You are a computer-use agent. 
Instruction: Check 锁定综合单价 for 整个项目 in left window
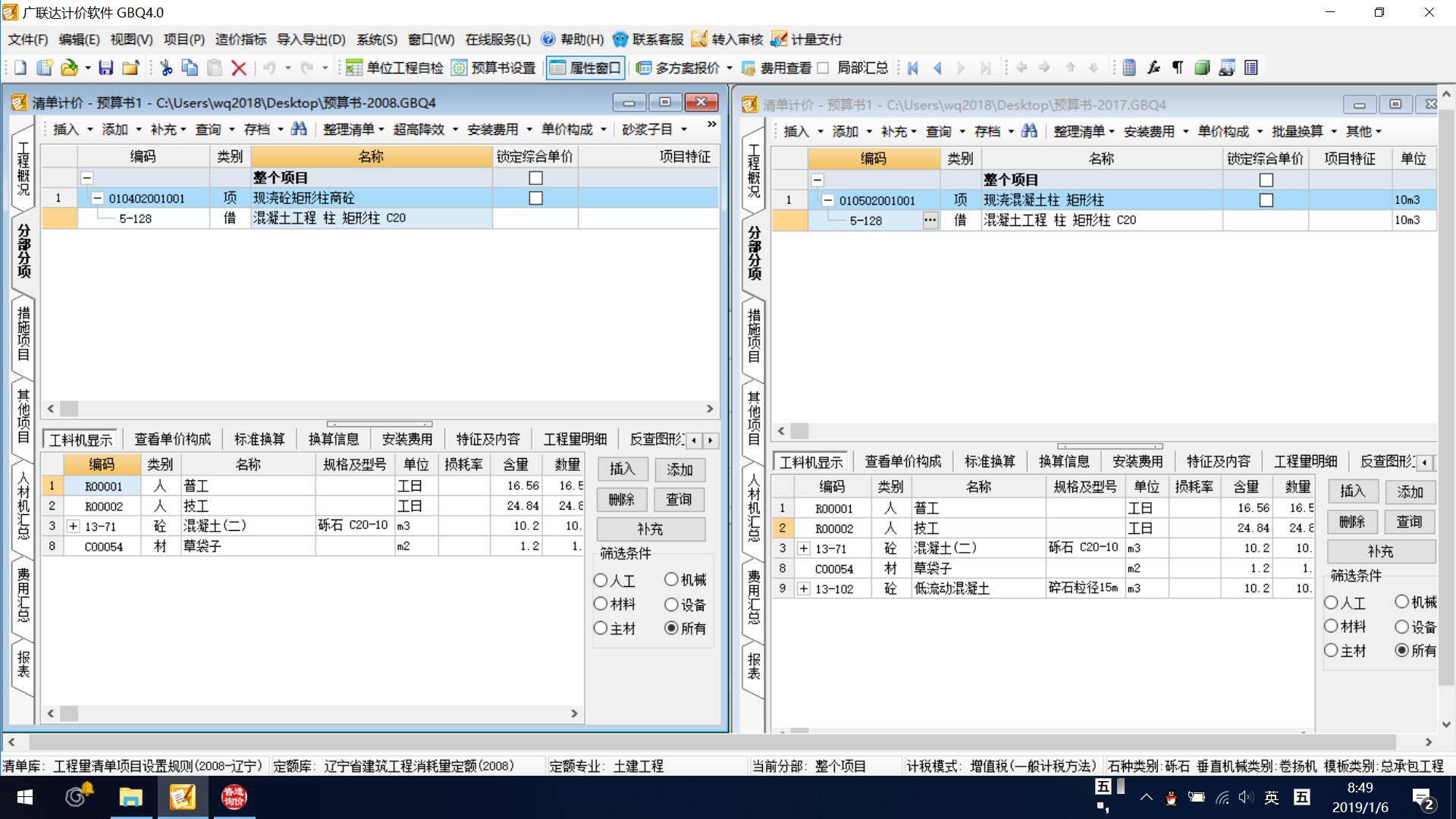pos(536,178)
